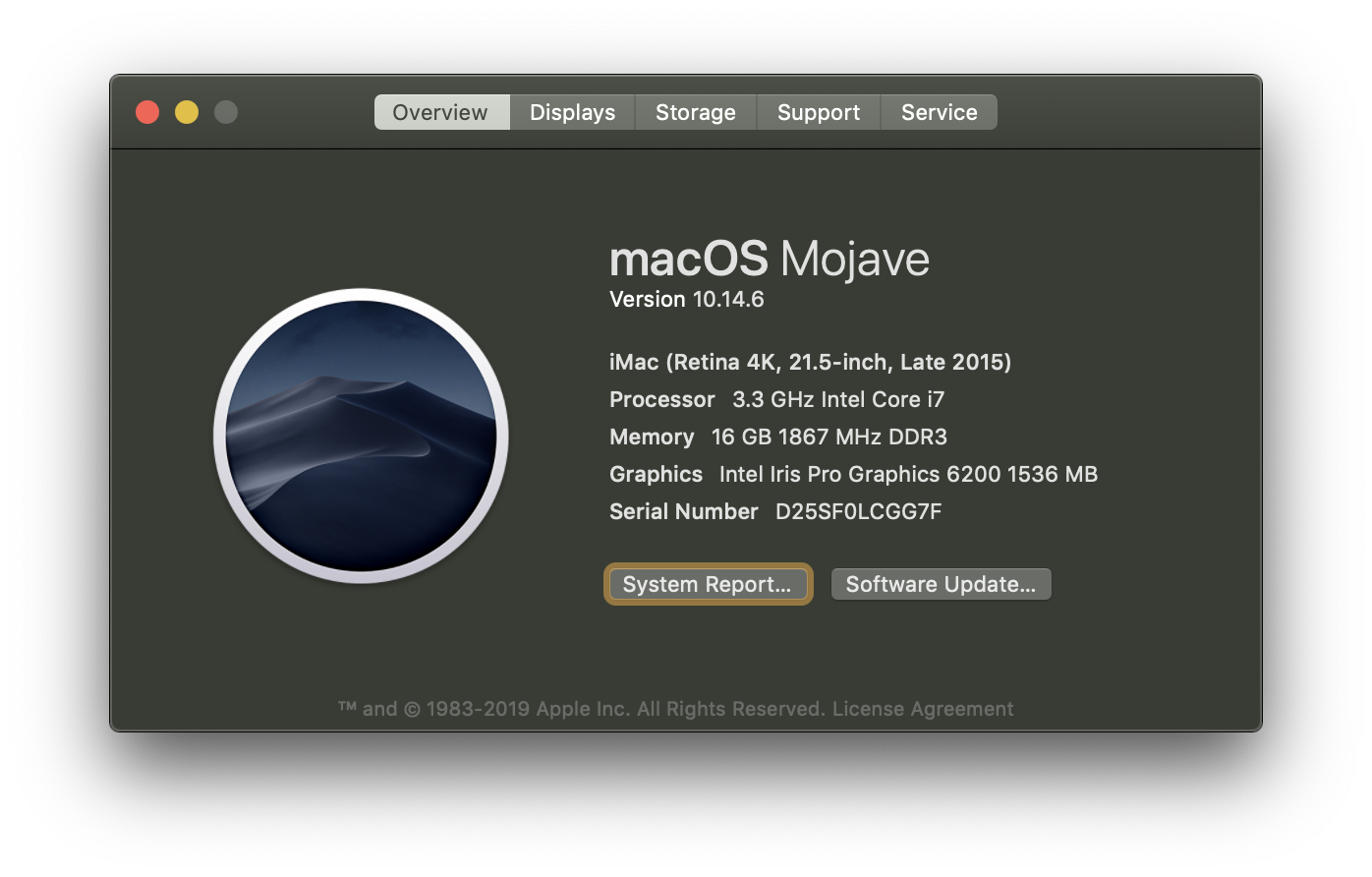
Task: Click the 16 GB 1867 MHz DDR3 value
Action: [x=829, y=438]
